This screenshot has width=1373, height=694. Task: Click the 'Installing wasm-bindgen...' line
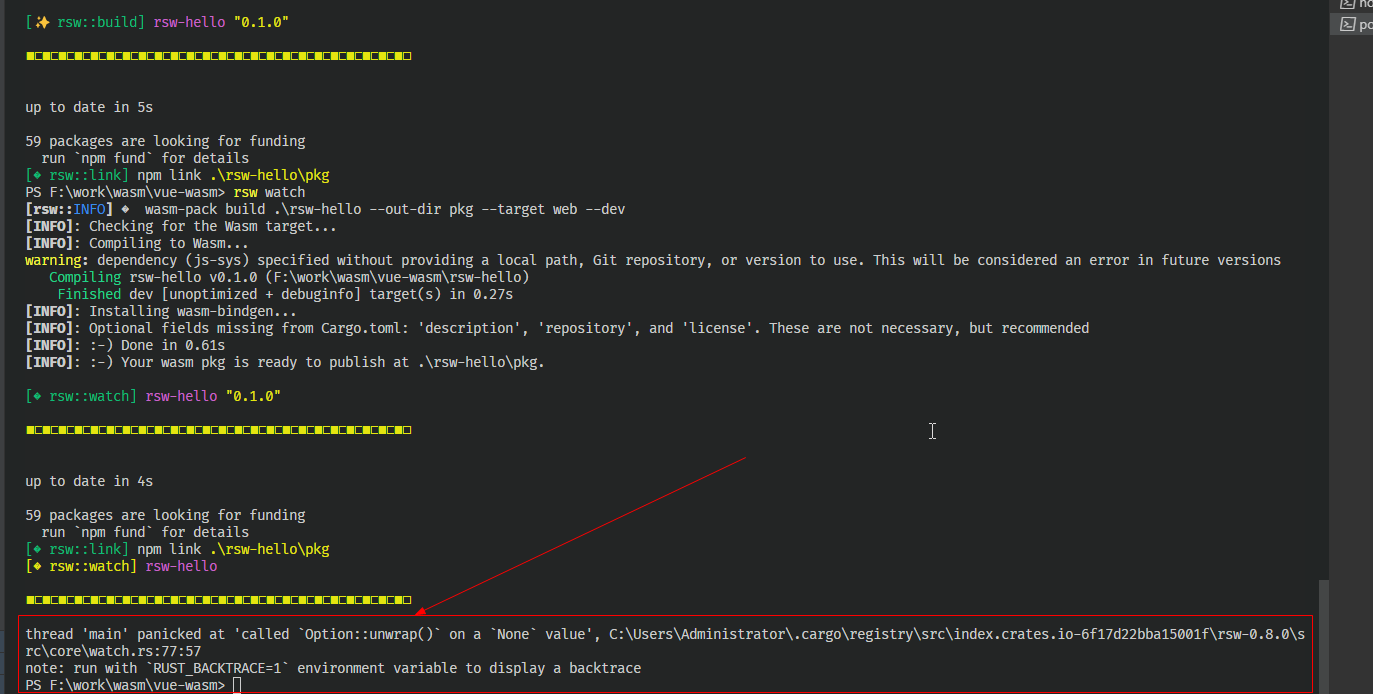tap(161, 311)
